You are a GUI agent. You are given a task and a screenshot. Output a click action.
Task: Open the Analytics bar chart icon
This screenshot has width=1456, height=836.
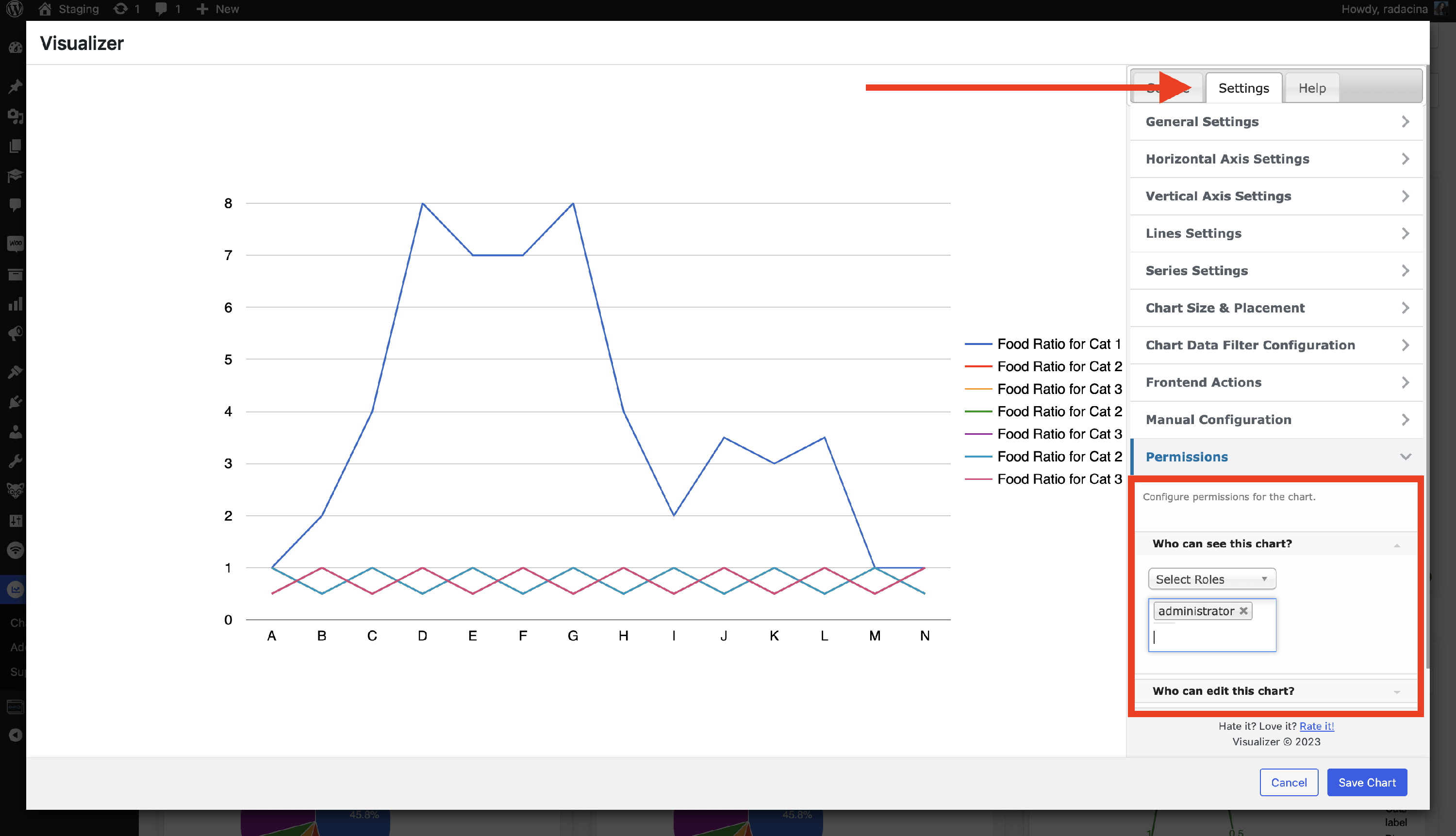pos(16,304)
